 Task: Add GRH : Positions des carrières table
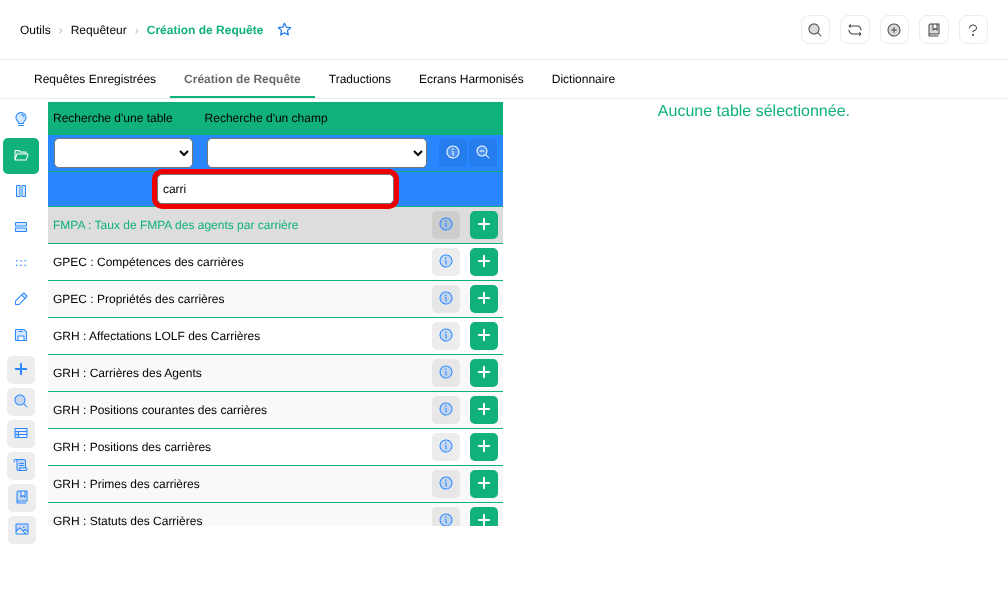tap(484, 447)
